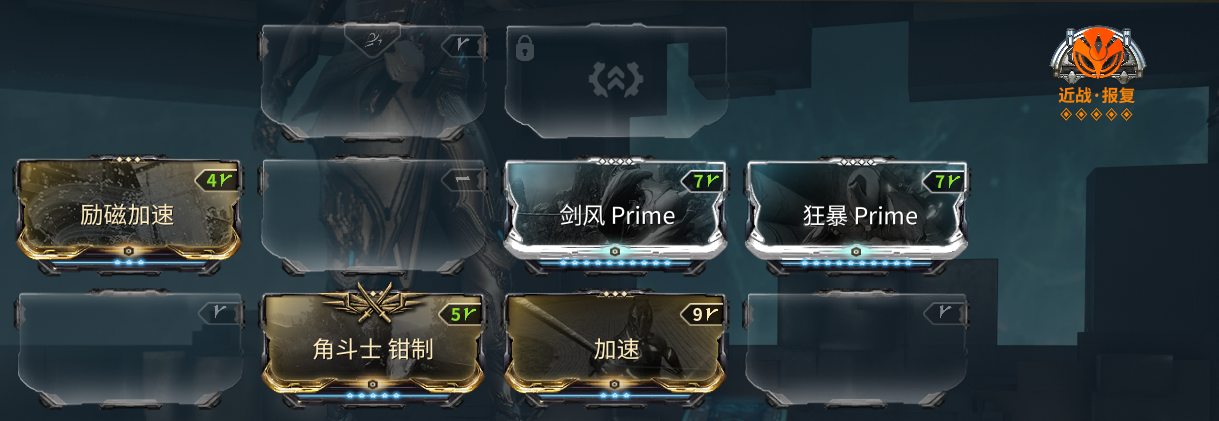Click the green 4 drain badge on 励磁加速
This screenshot has height=421, width=1219.
coord(217,181)
